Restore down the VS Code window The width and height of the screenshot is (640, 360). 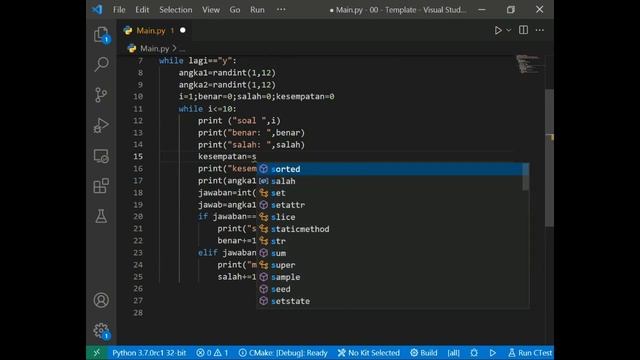coord(511,9)
